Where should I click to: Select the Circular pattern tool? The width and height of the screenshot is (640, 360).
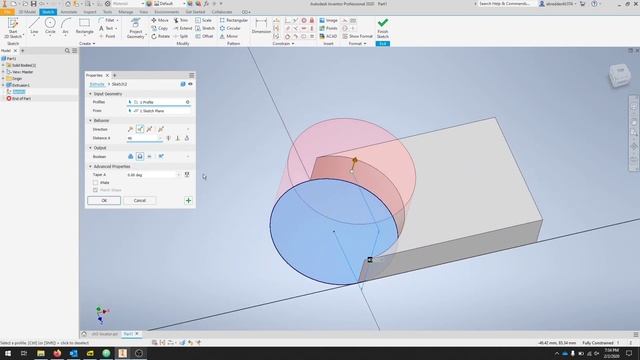pos(230,28)
